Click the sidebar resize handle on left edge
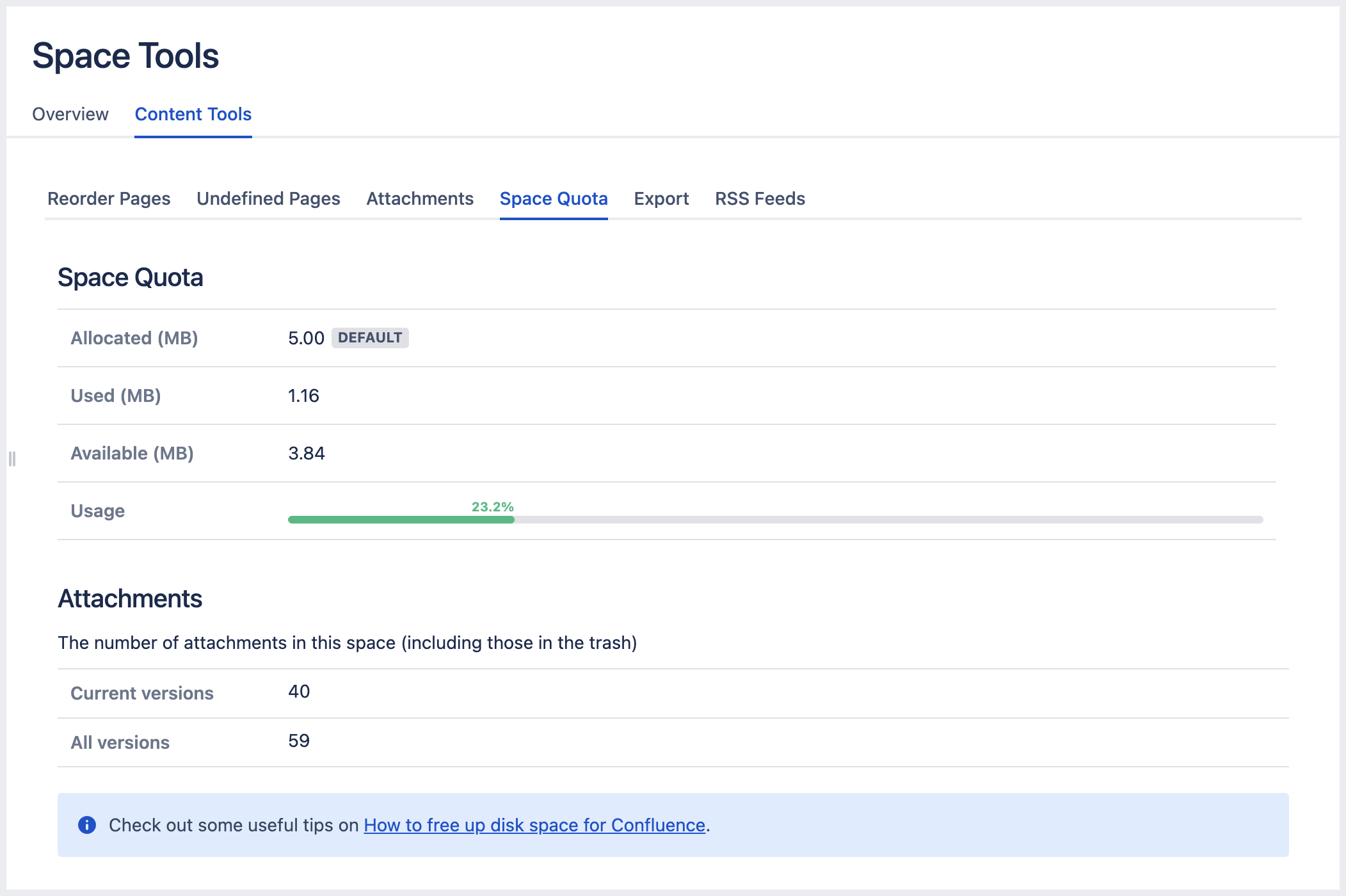 point(12,459)
